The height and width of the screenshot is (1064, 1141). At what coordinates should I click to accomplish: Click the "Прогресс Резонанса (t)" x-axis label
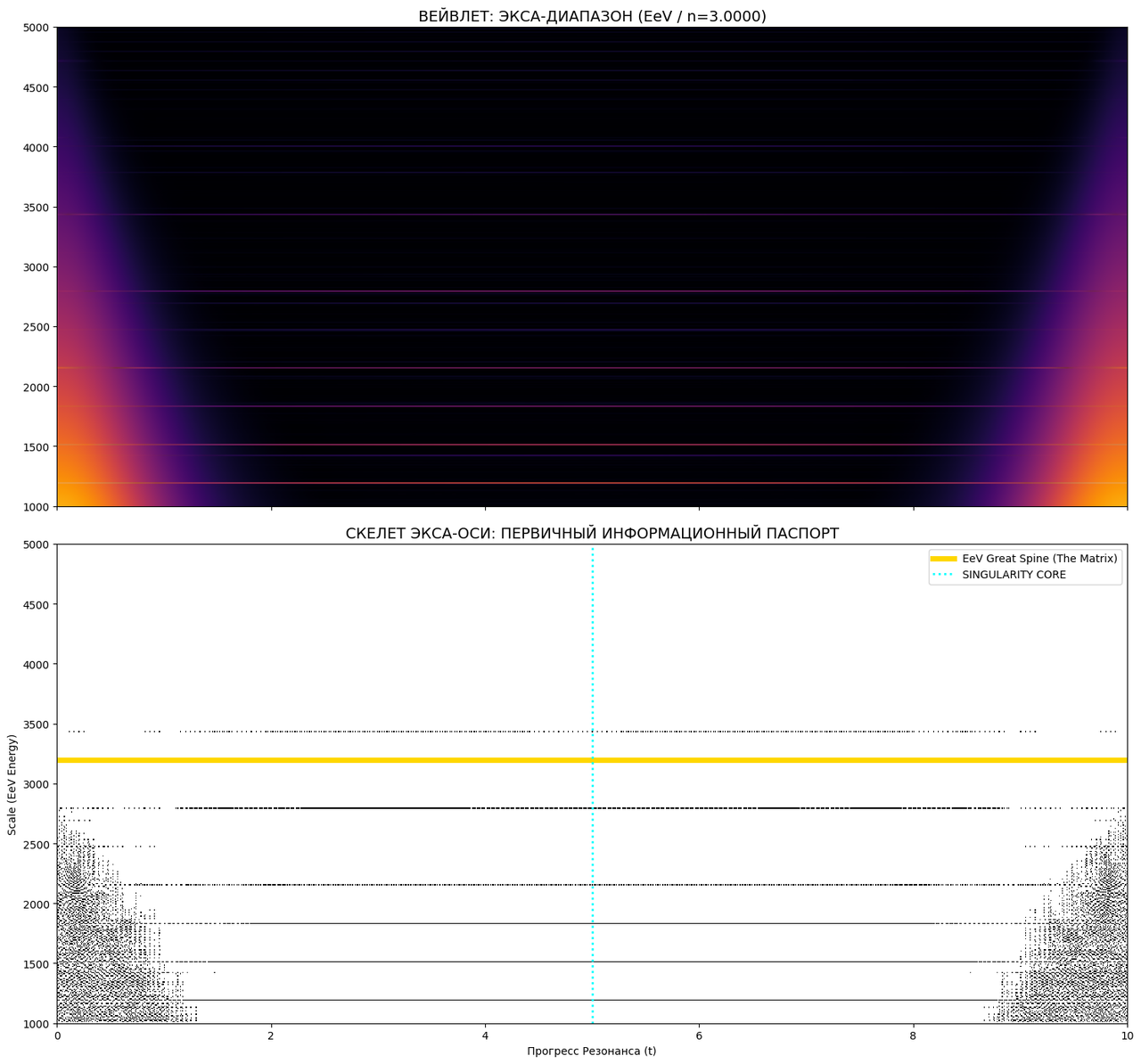tap(592, 1051)
